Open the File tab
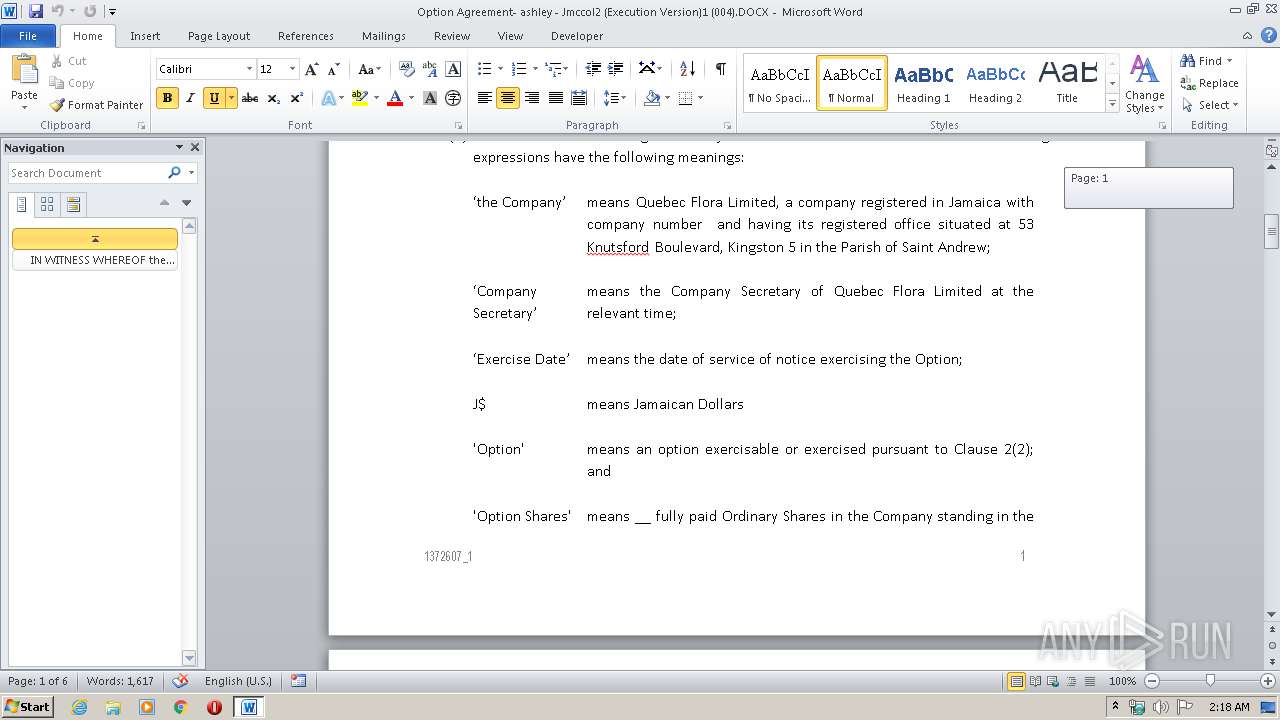The height and width of the screenshot is (720, 1280). tap(28, 36)
